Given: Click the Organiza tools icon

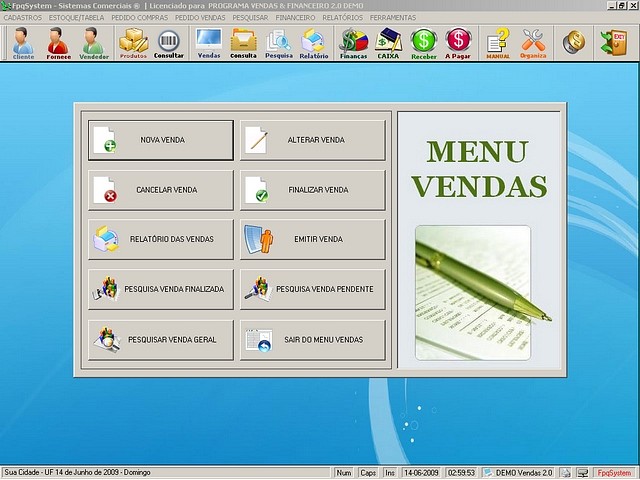Looking at the screenshot, I should (x=534, y=43).
